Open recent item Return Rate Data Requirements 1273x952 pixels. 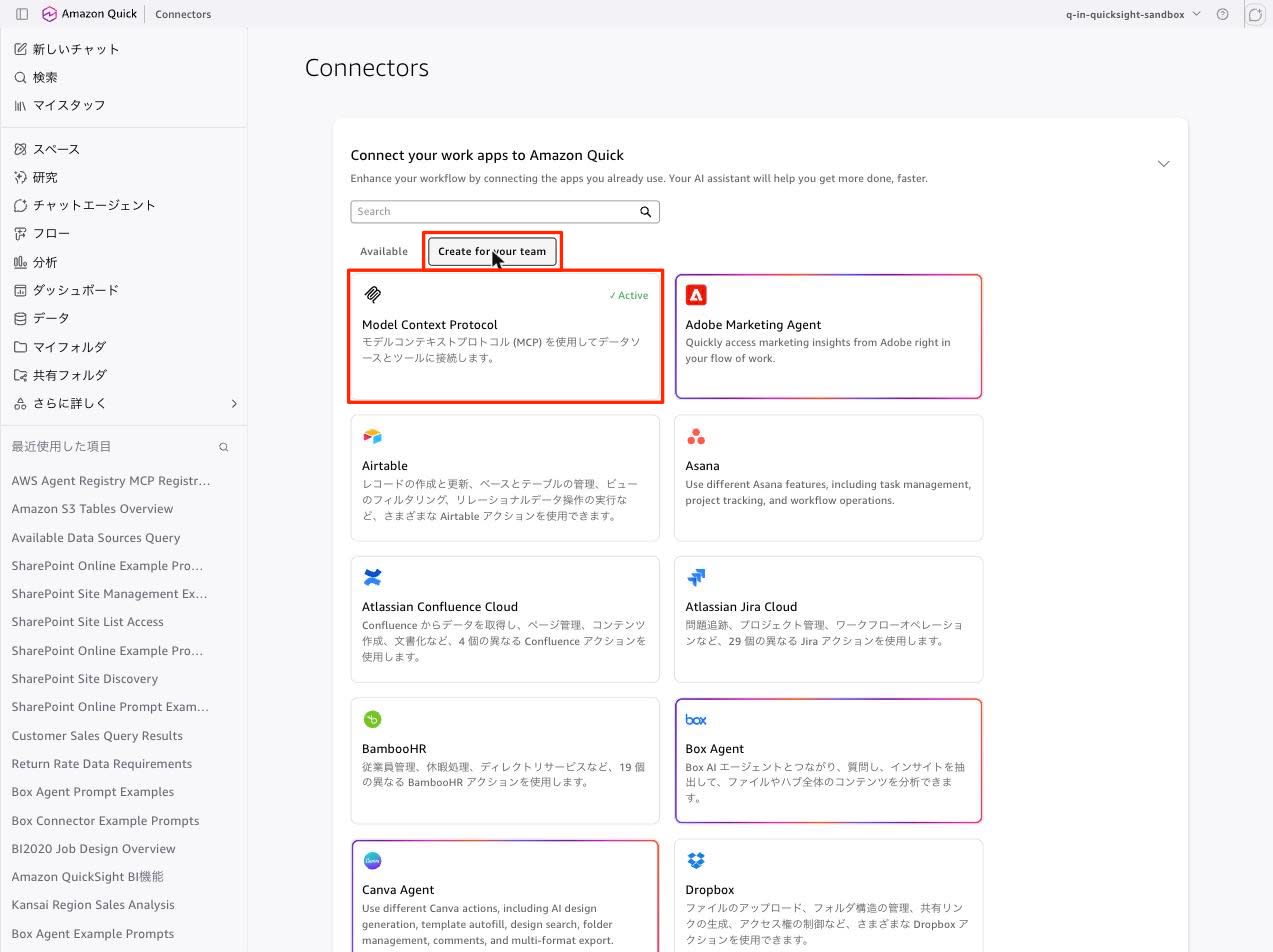pos(101,764)
